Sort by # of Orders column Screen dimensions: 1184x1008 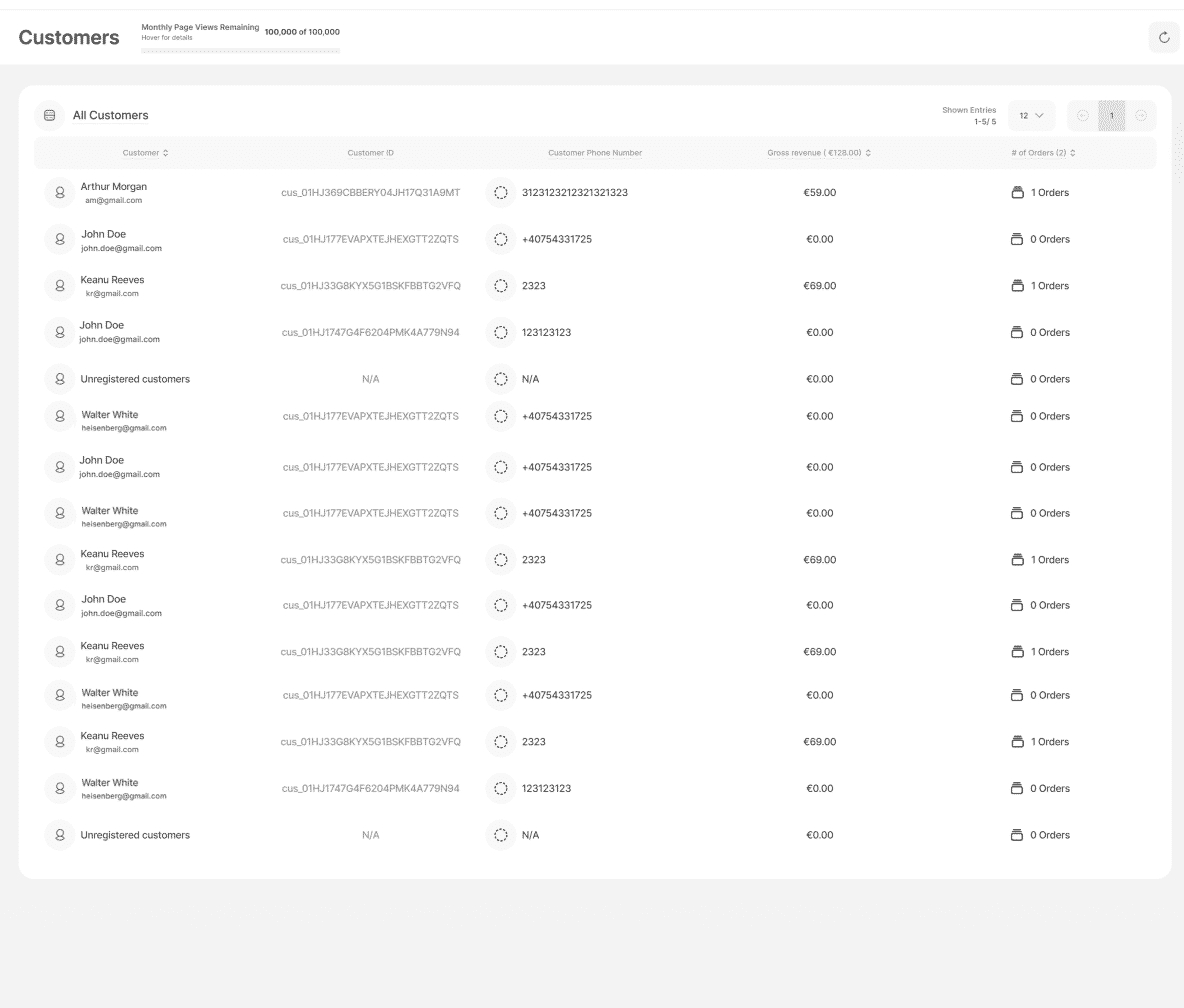1044,153
